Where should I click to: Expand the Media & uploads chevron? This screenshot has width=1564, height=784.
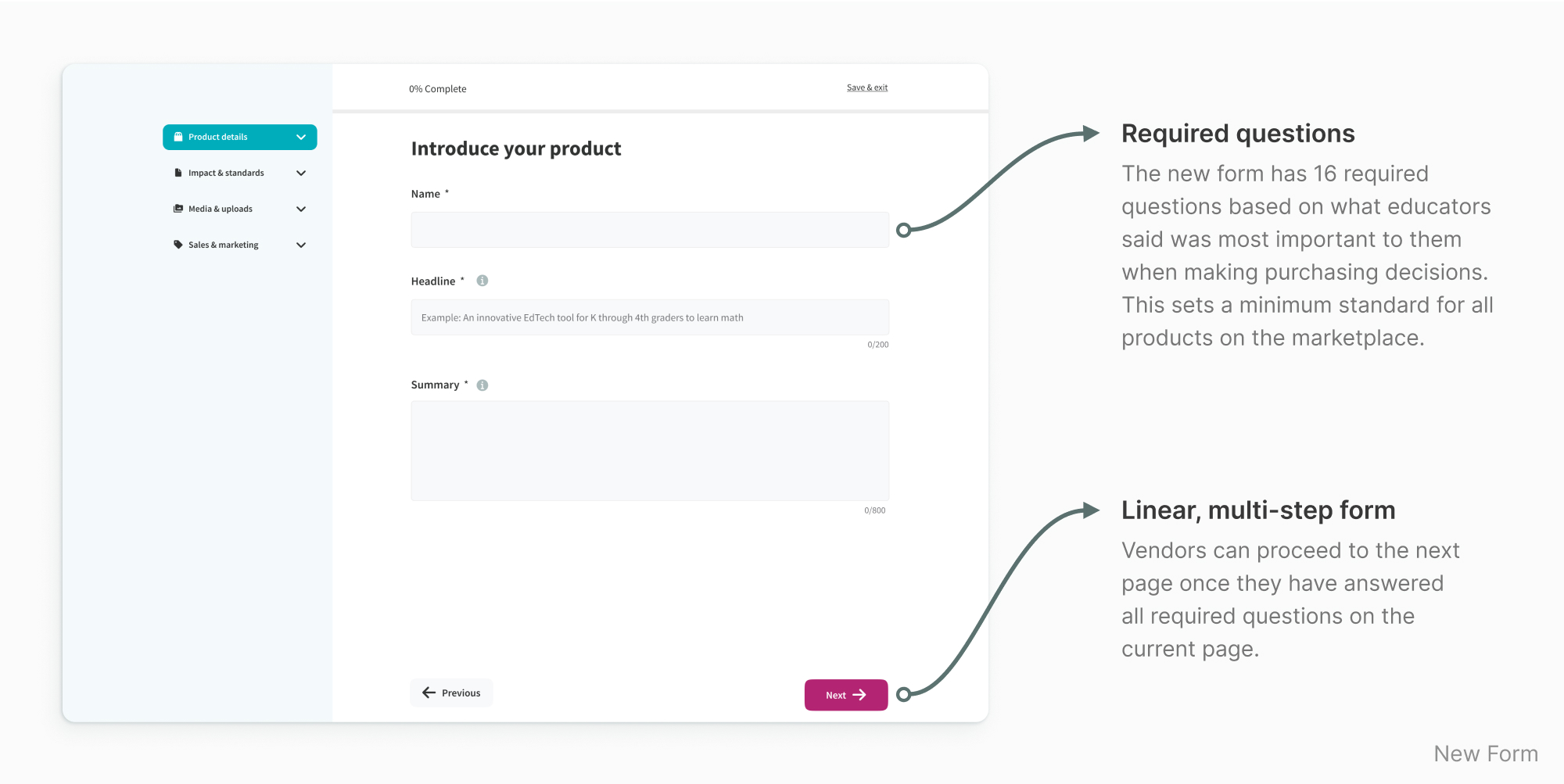pos(301,209)
